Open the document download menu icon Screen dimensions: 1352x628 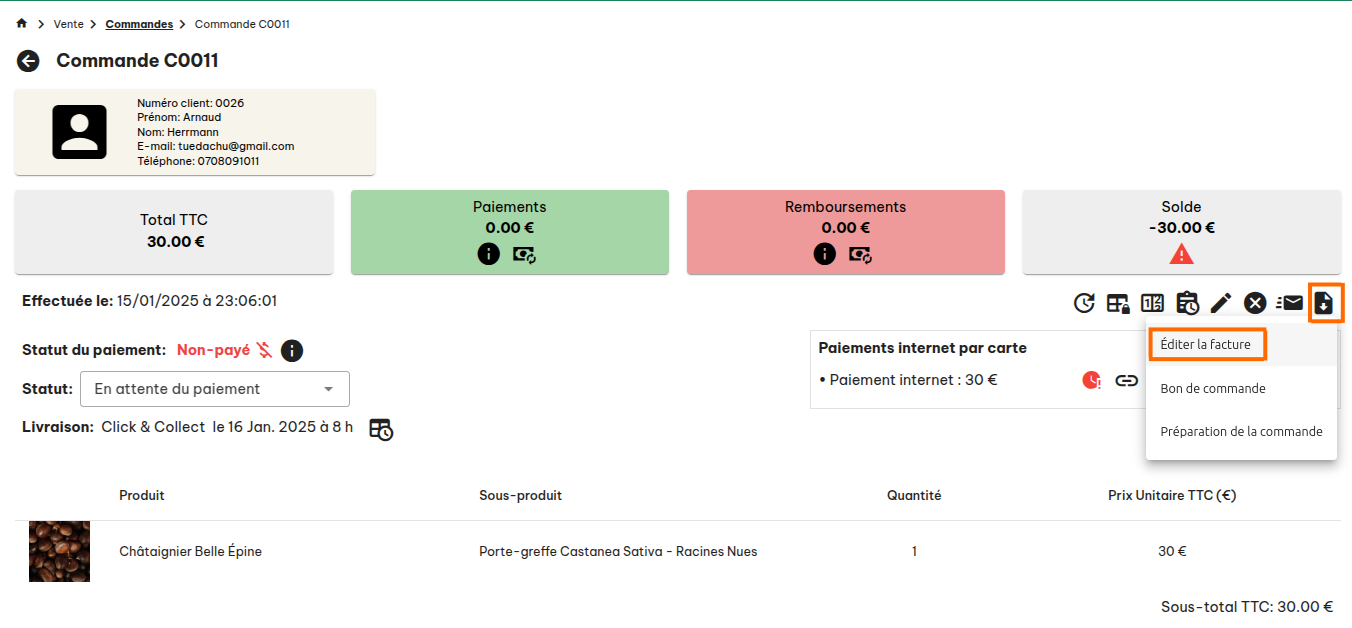point(1324,303)
